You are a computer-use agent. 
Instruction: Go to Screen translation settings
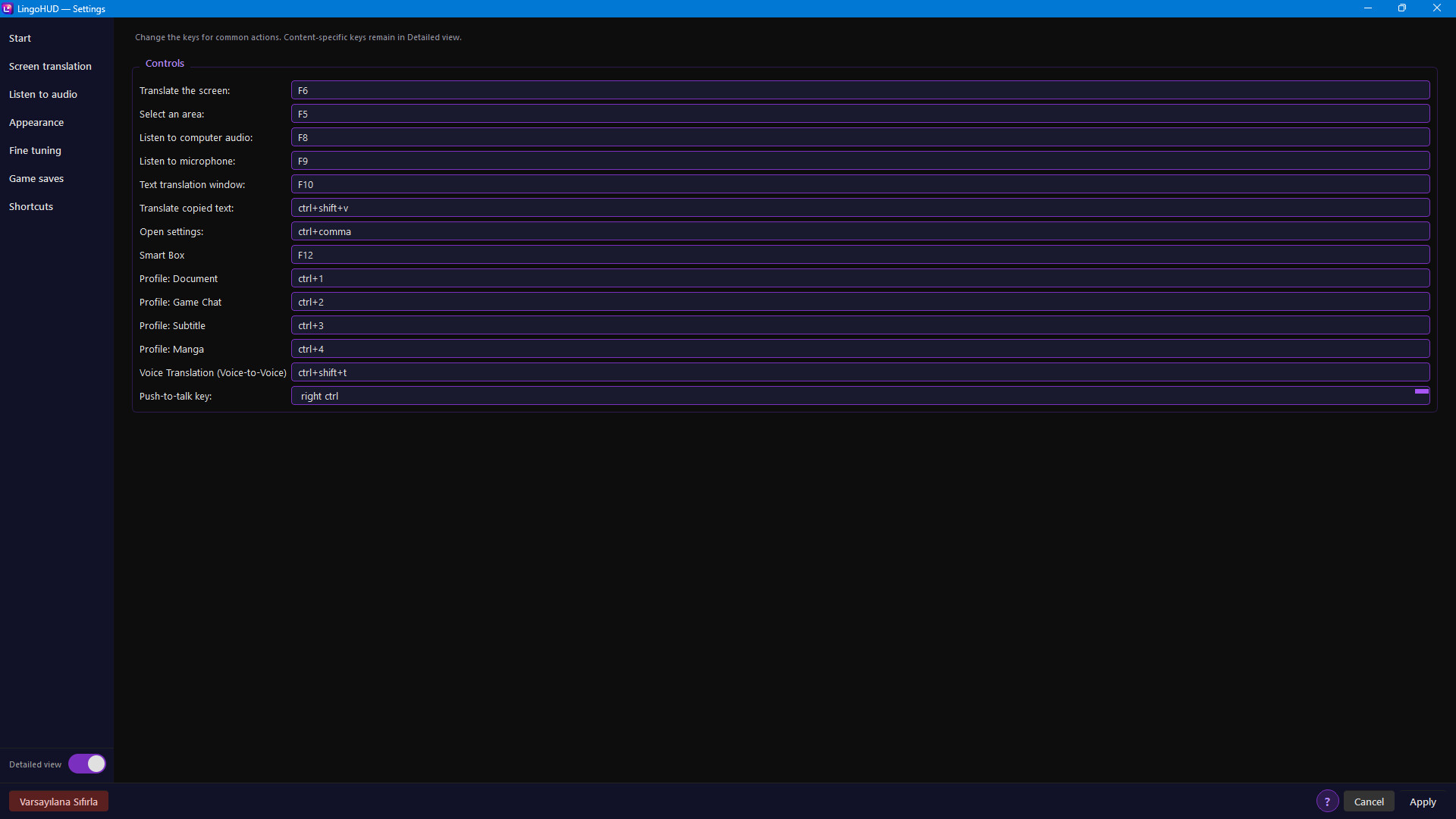click(x=50, y=66)
